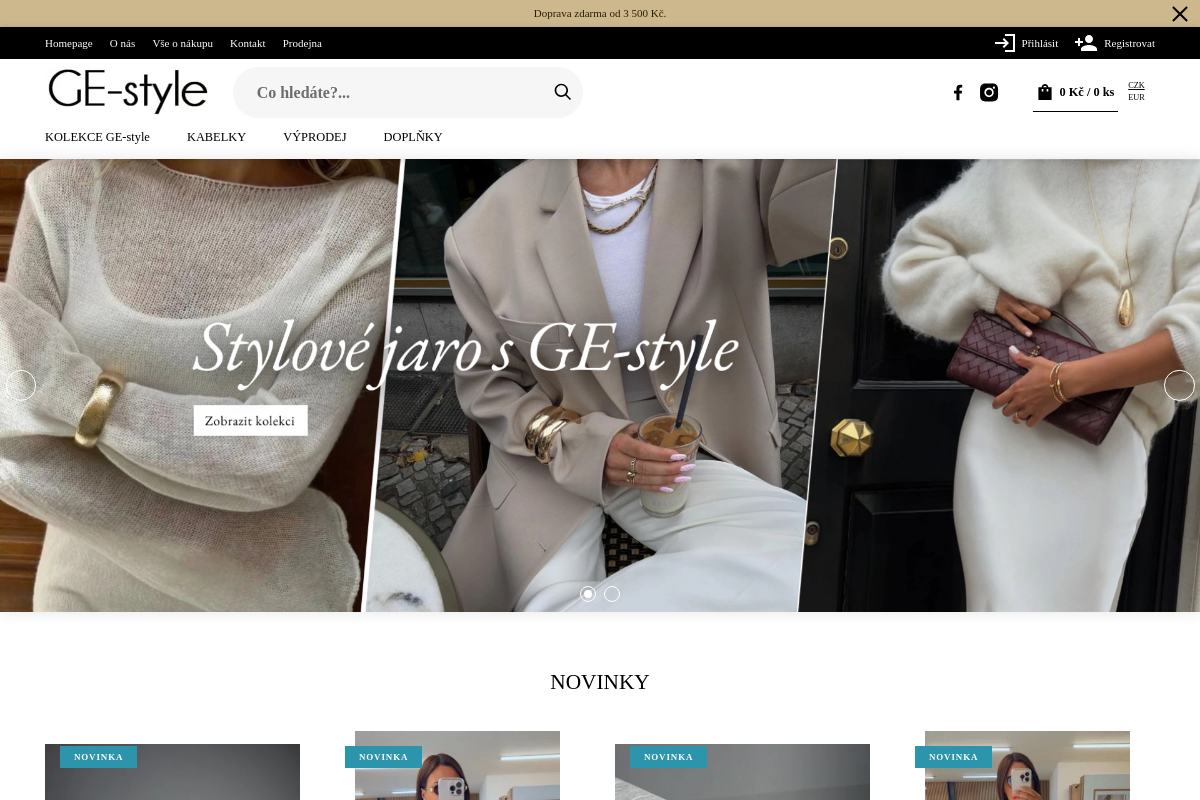Open the first Novinka product thumbnail
The image size is (1200, 800).
click(x=172, y=778)
